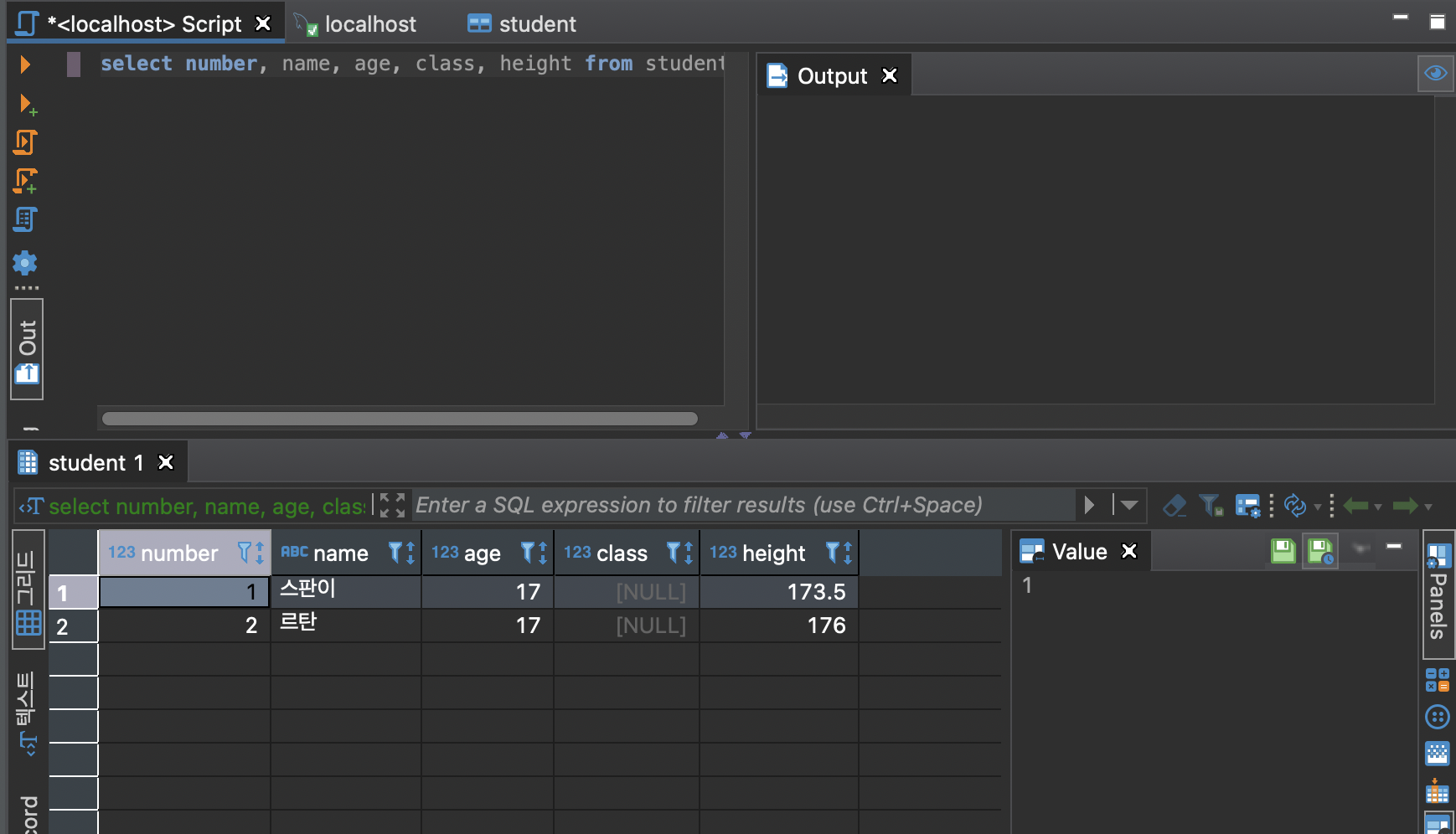
Task: Close the Output panel tab
Action: pyautogui.click(x=890, y=75)
